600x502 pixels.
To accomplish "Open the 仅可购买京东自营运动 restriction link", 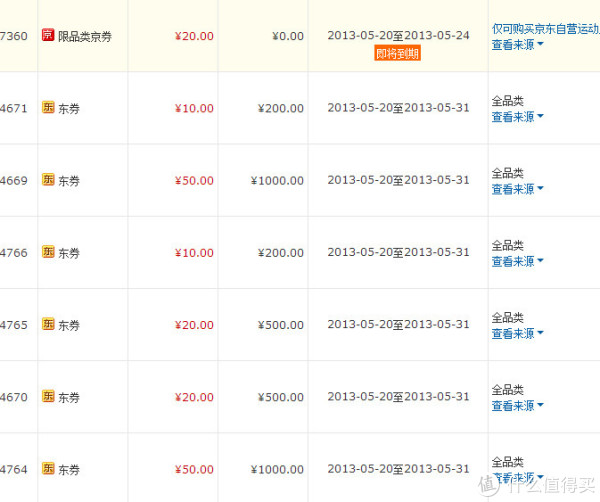I will coord(546,29).
